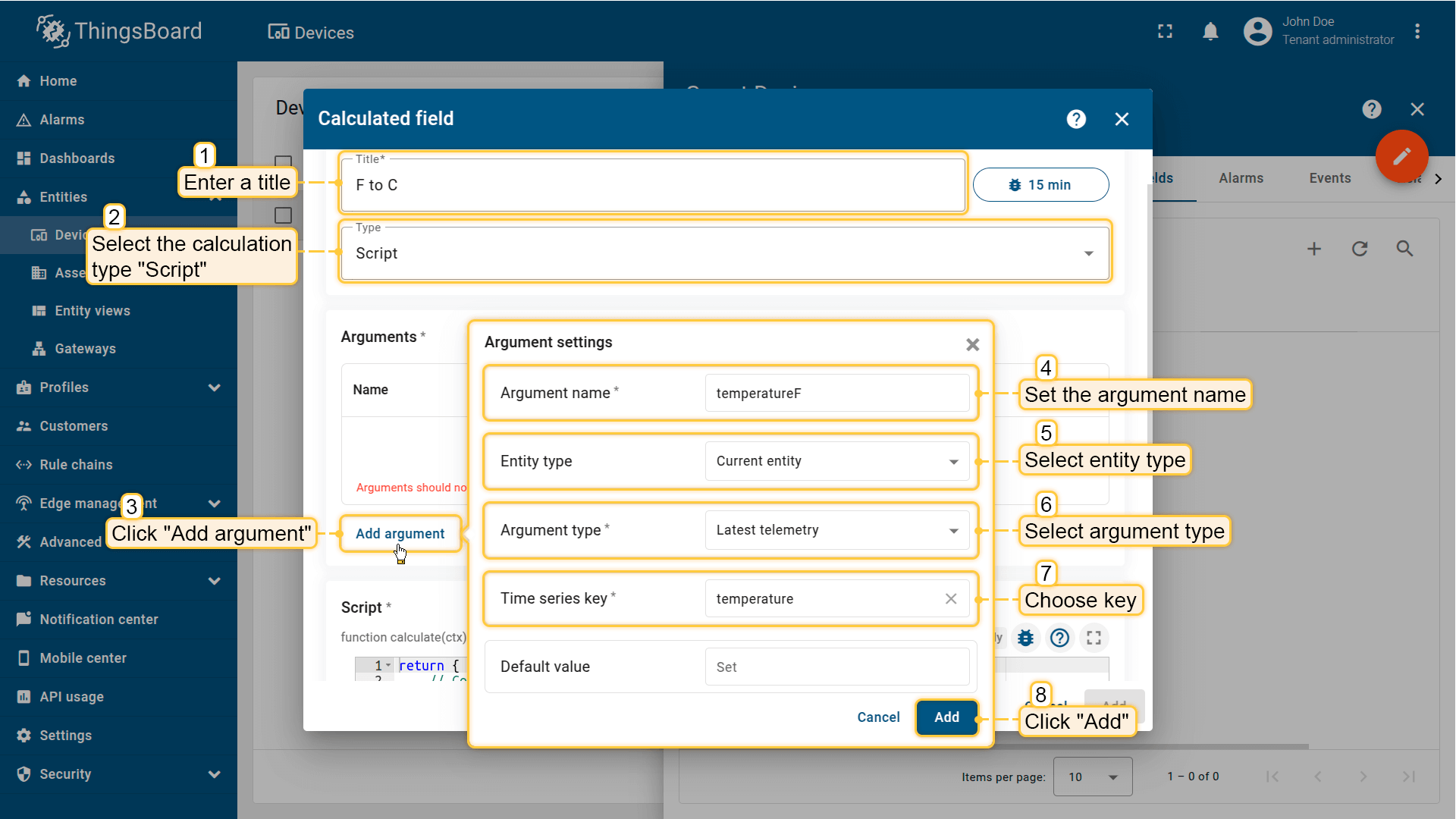Open script help question mark icon
1456x819 pixels.
pos(1059,638)
